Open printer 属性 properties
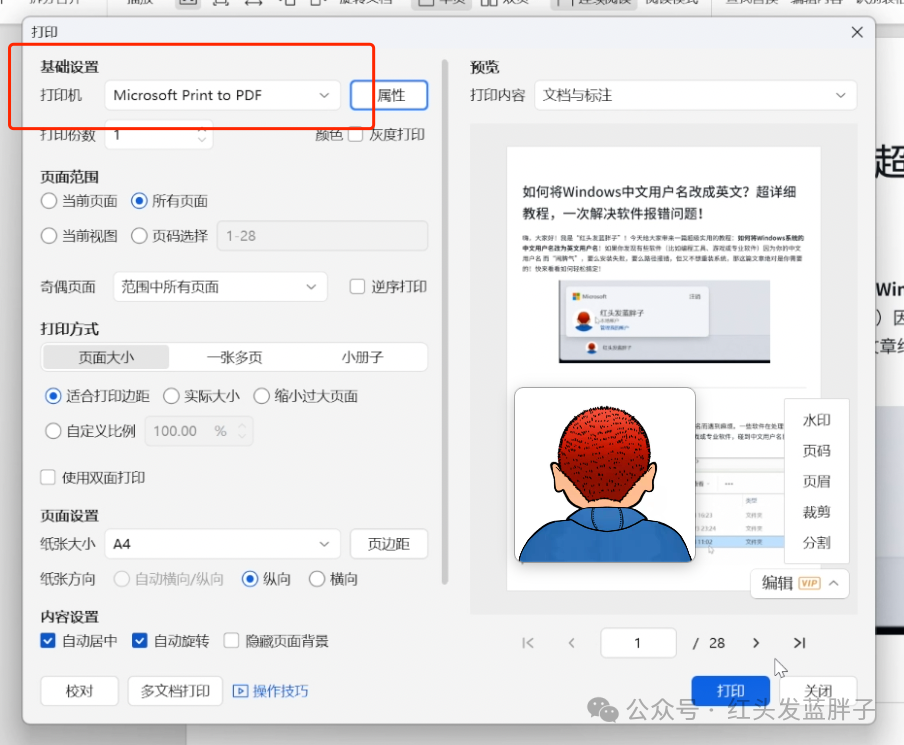The width and height of the screenshot is (904, 745). point(389,95)
